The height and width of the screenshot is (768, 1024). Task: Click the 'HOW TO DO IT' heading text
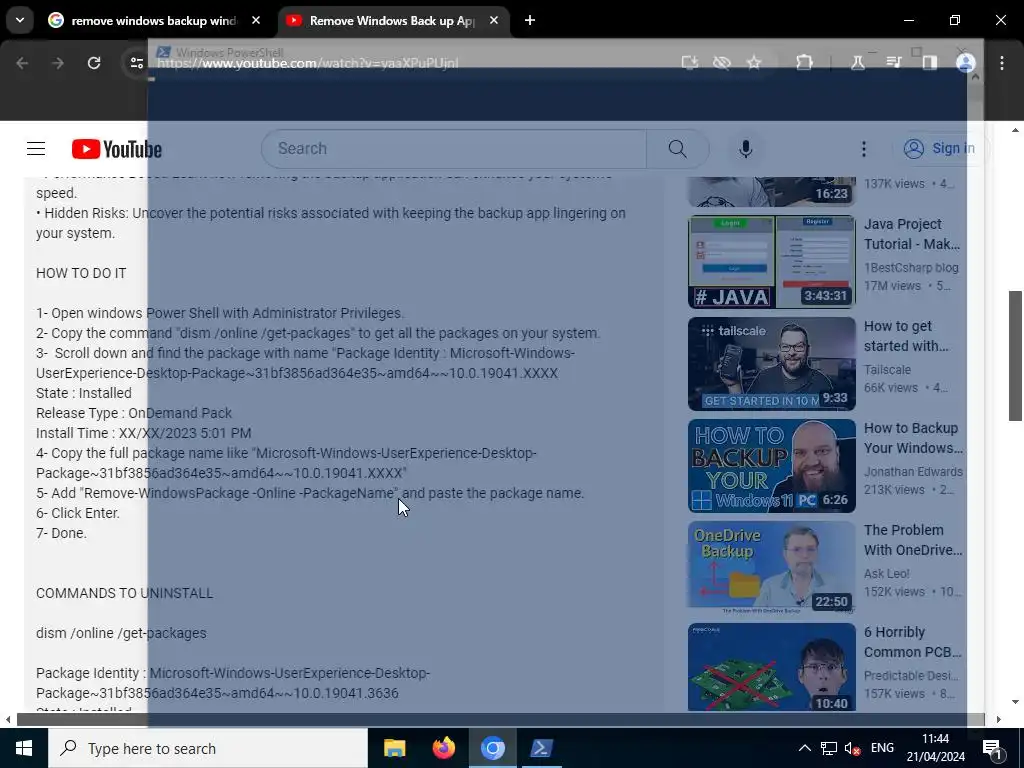(x=81, y=273)
